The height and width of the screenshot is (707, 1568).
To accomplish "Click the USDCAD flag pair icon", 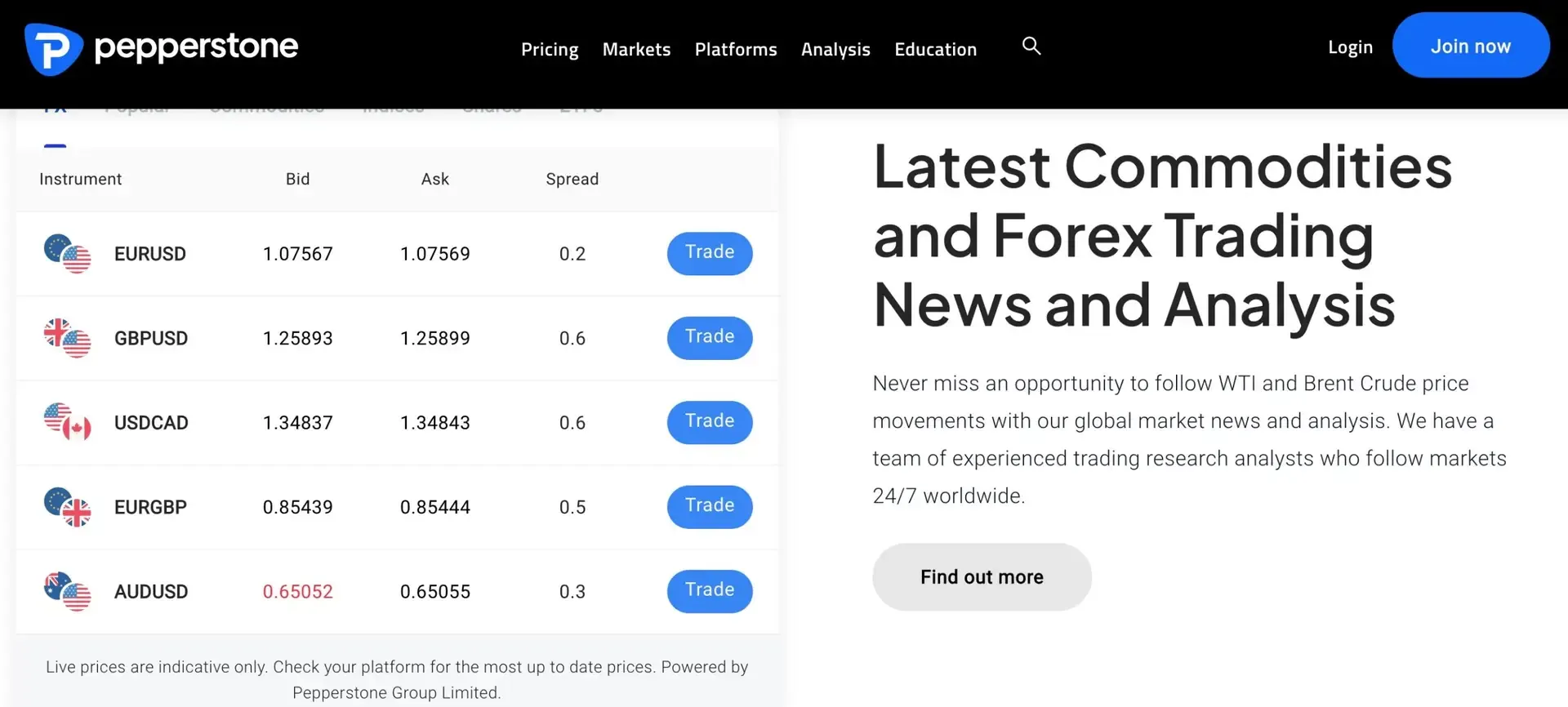I will click(x=67, y=422).
